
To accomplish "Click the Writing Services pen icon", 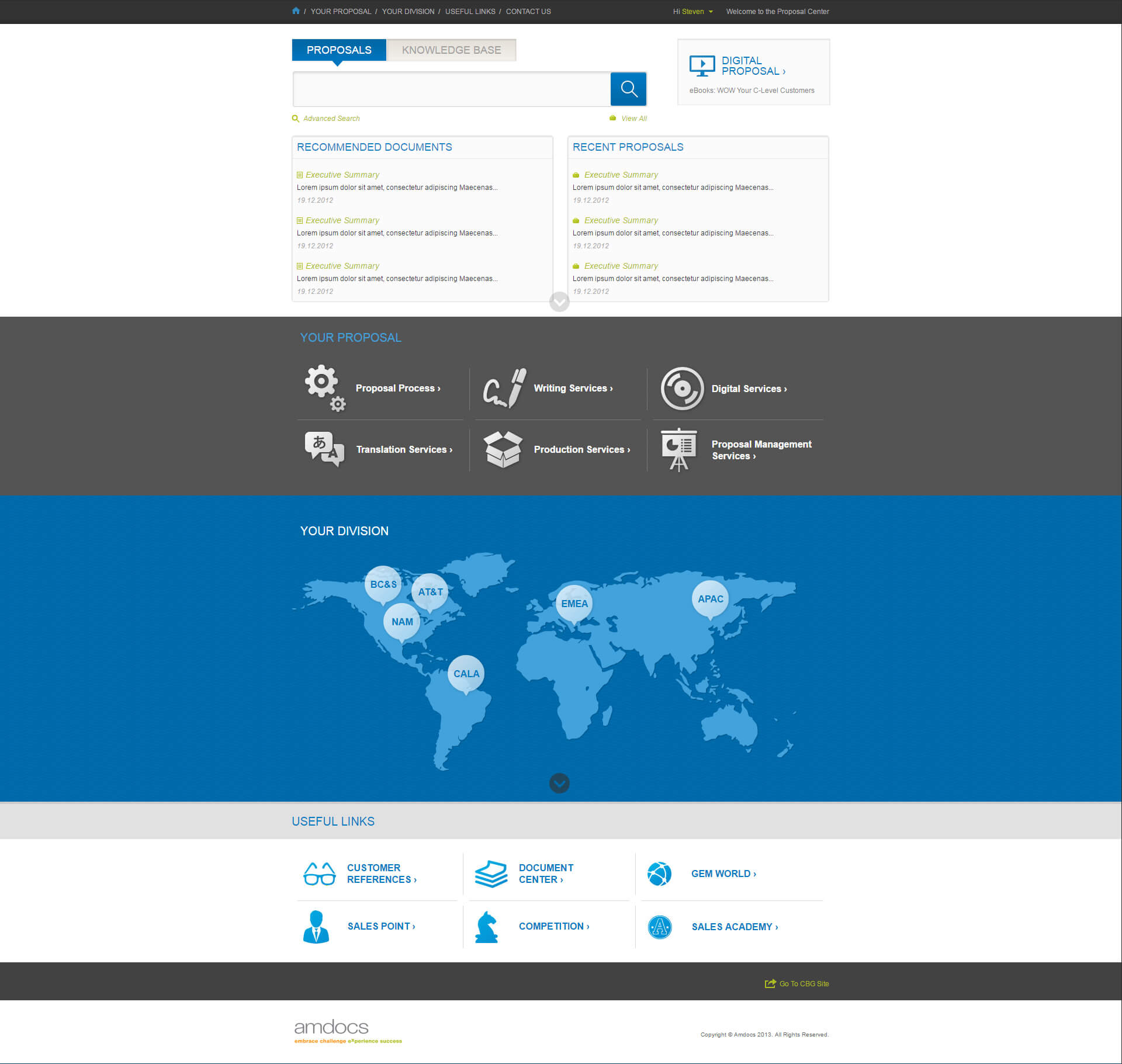I will point(504,388).
